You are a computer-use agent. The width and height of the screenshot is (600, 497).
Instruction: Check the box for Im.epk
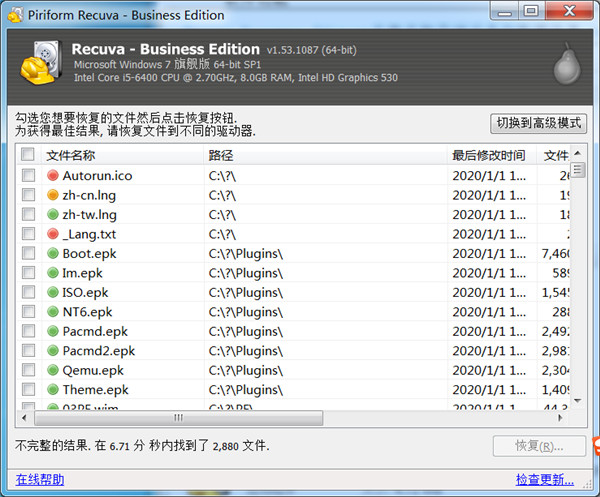(28, 273)
